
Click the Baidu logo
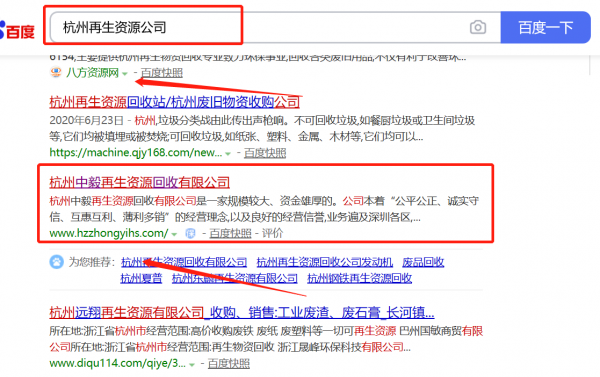17,31
